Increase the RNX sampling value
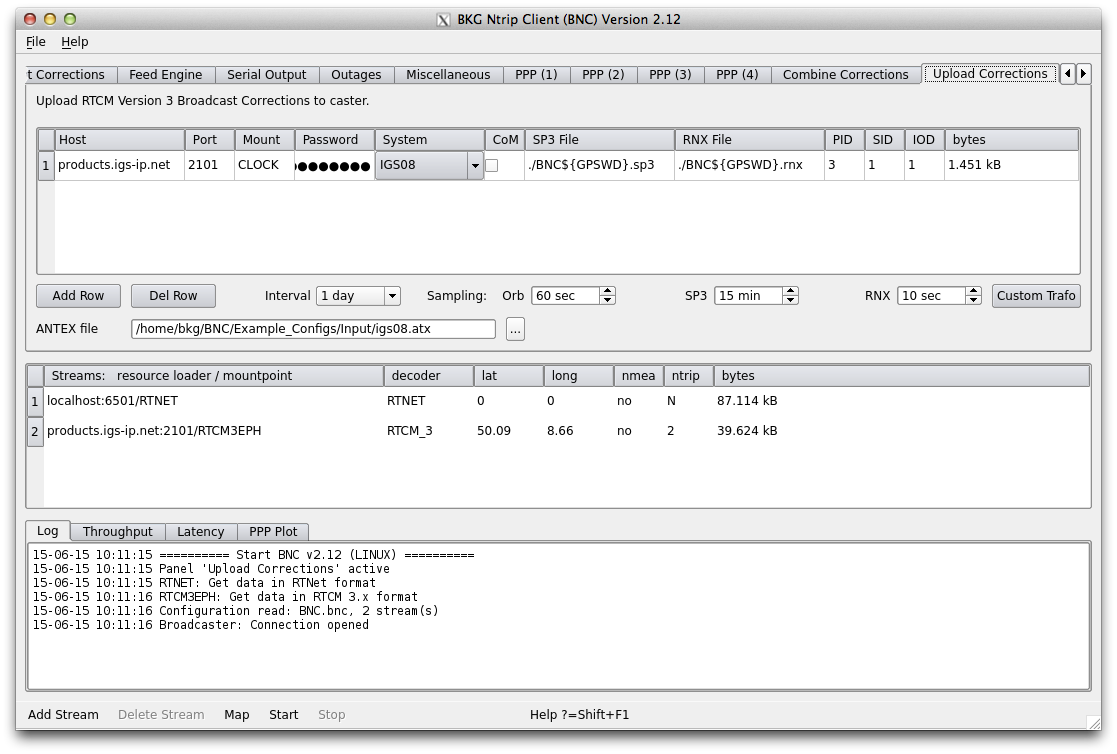The width and height of the screenshot is (1117, 754). (973, 291)
